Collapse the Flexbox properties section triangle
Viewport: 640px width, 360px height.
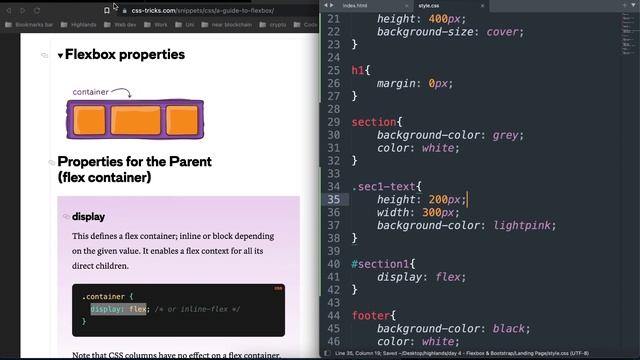pyautogui.click(x=60, y=55)
